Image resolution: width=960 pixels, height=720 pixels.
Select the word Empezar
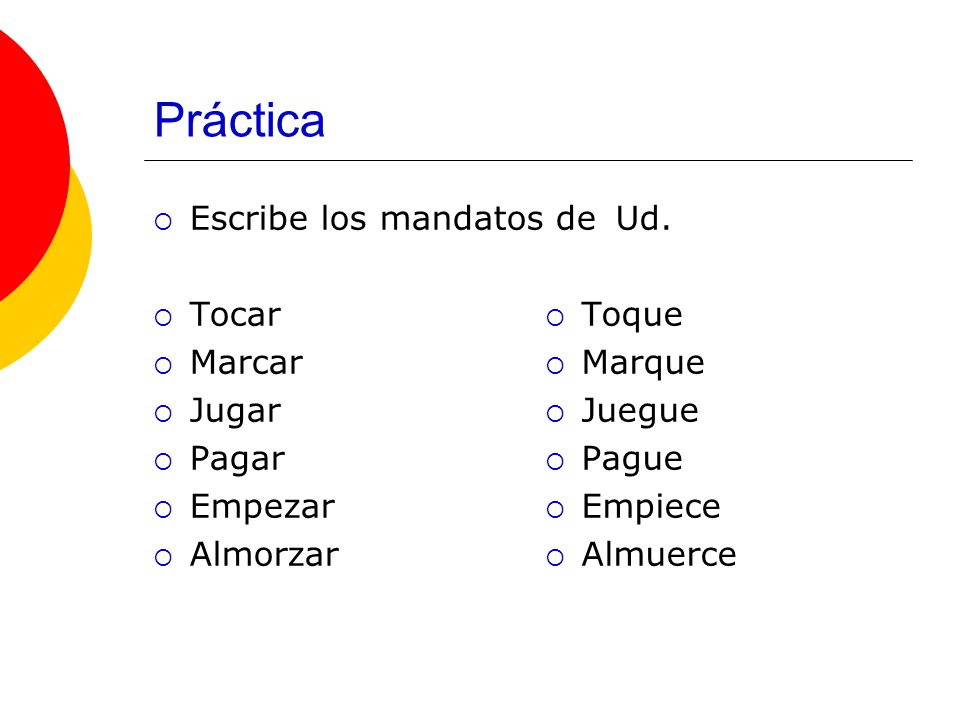point(263,507)
